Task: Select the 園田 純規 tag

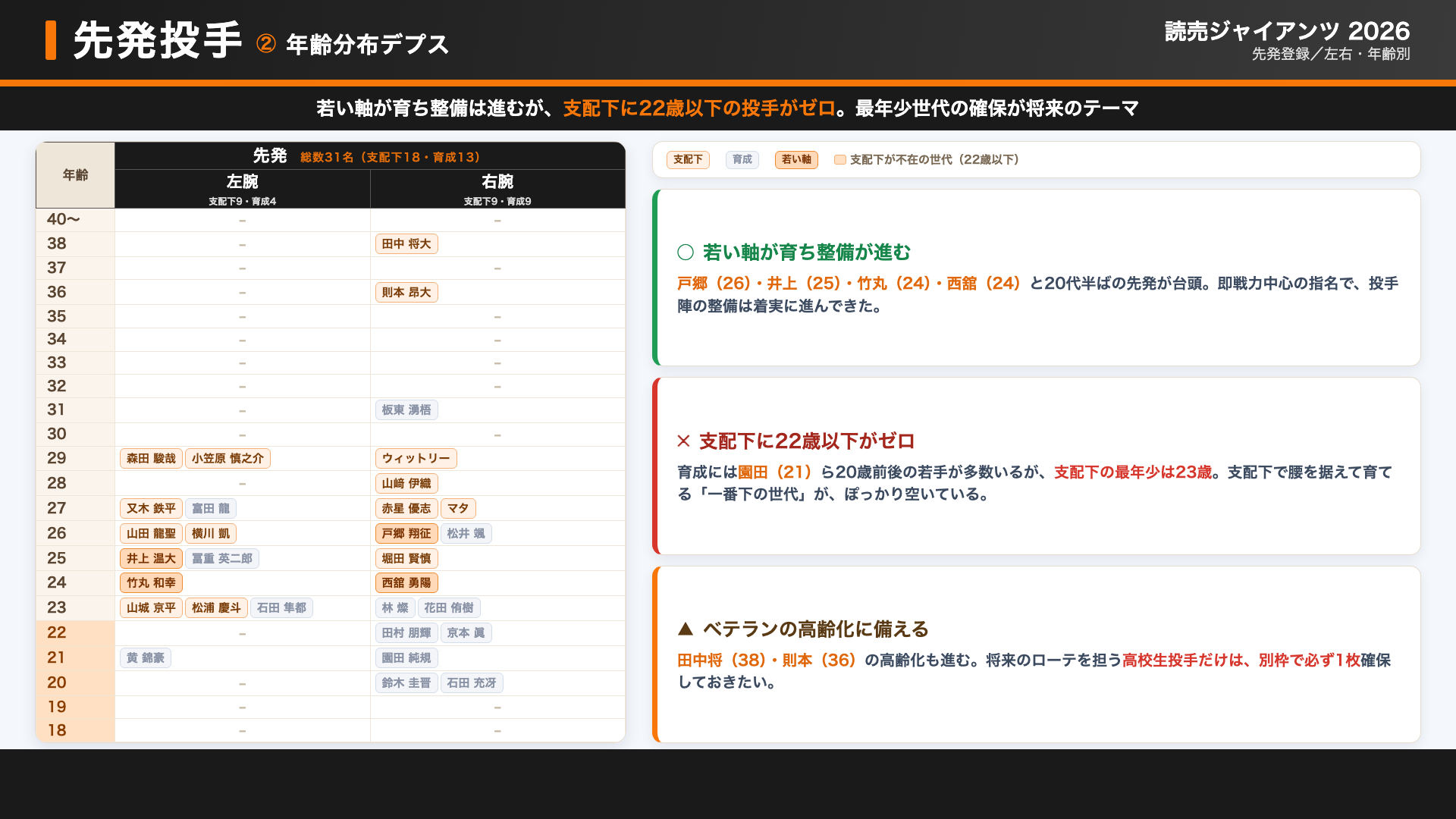Action: pyautogui.click(x=406, y=658)
